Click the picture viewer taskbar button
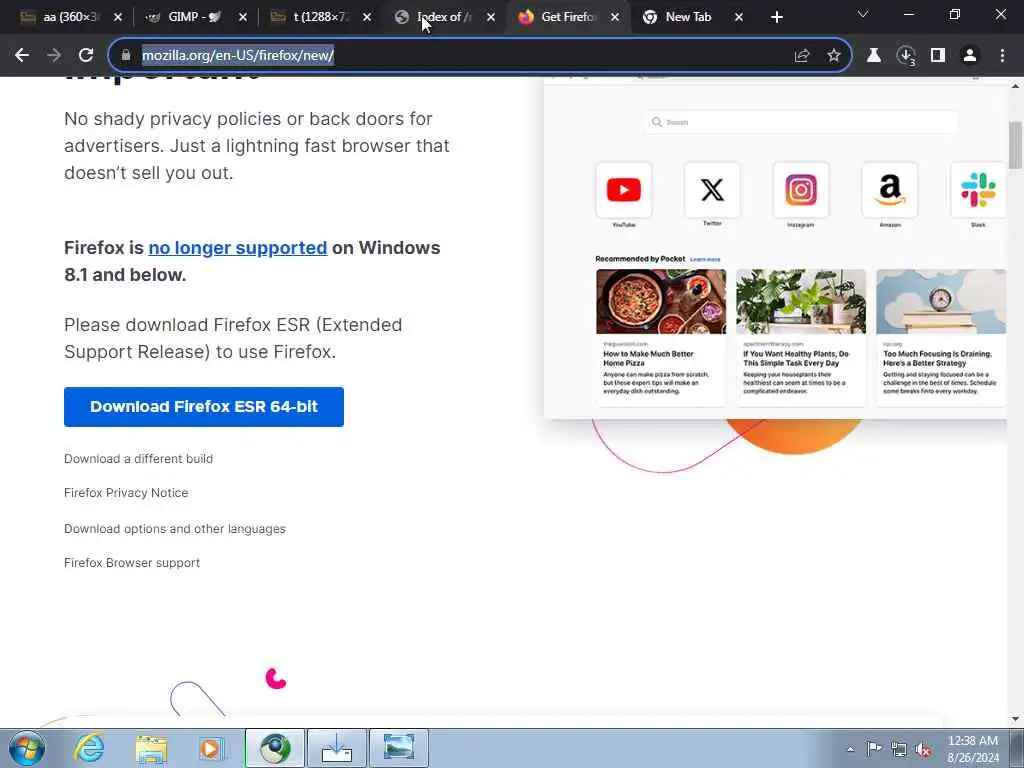The image size is (1024, 768). point(399,748)
